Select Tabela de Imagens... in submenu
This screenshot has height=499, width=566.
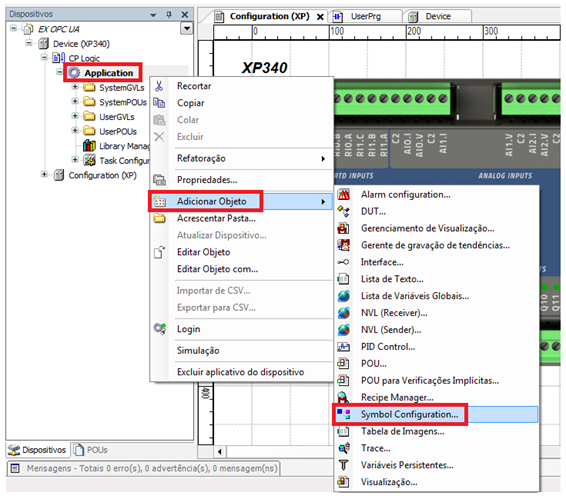(x=436, y=431)
